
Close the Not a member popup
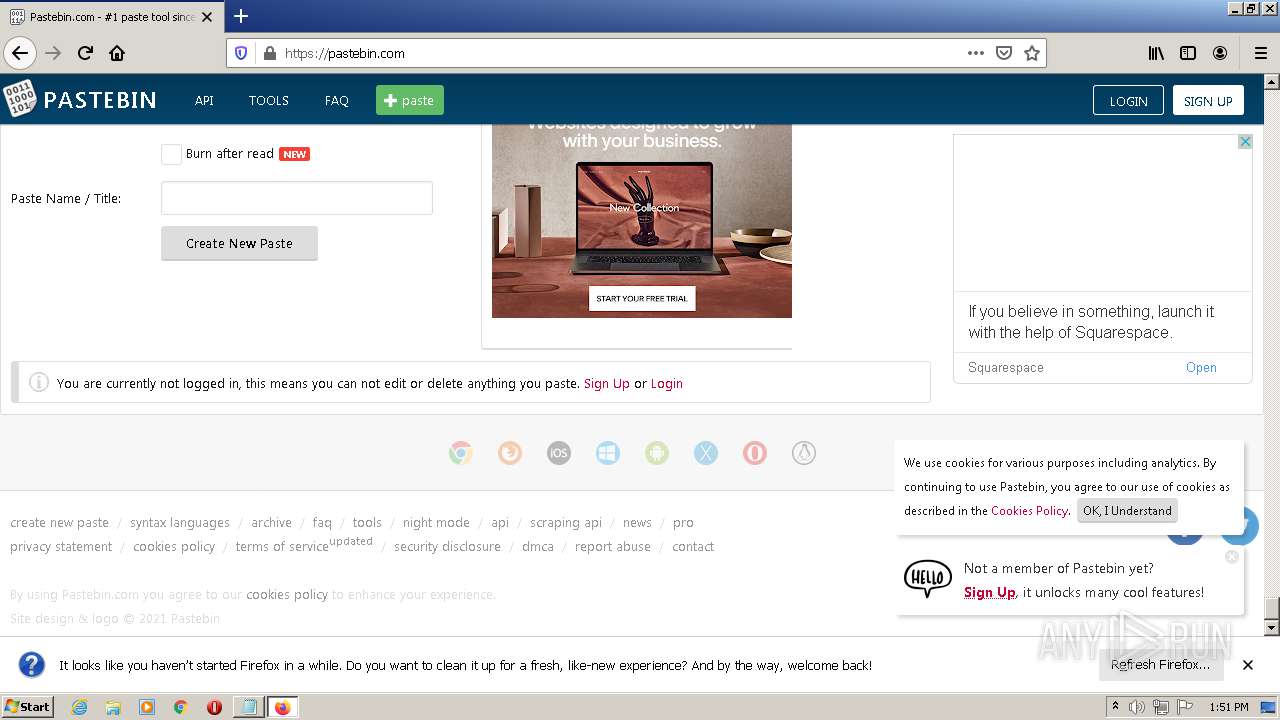(x=1232, y=556)
